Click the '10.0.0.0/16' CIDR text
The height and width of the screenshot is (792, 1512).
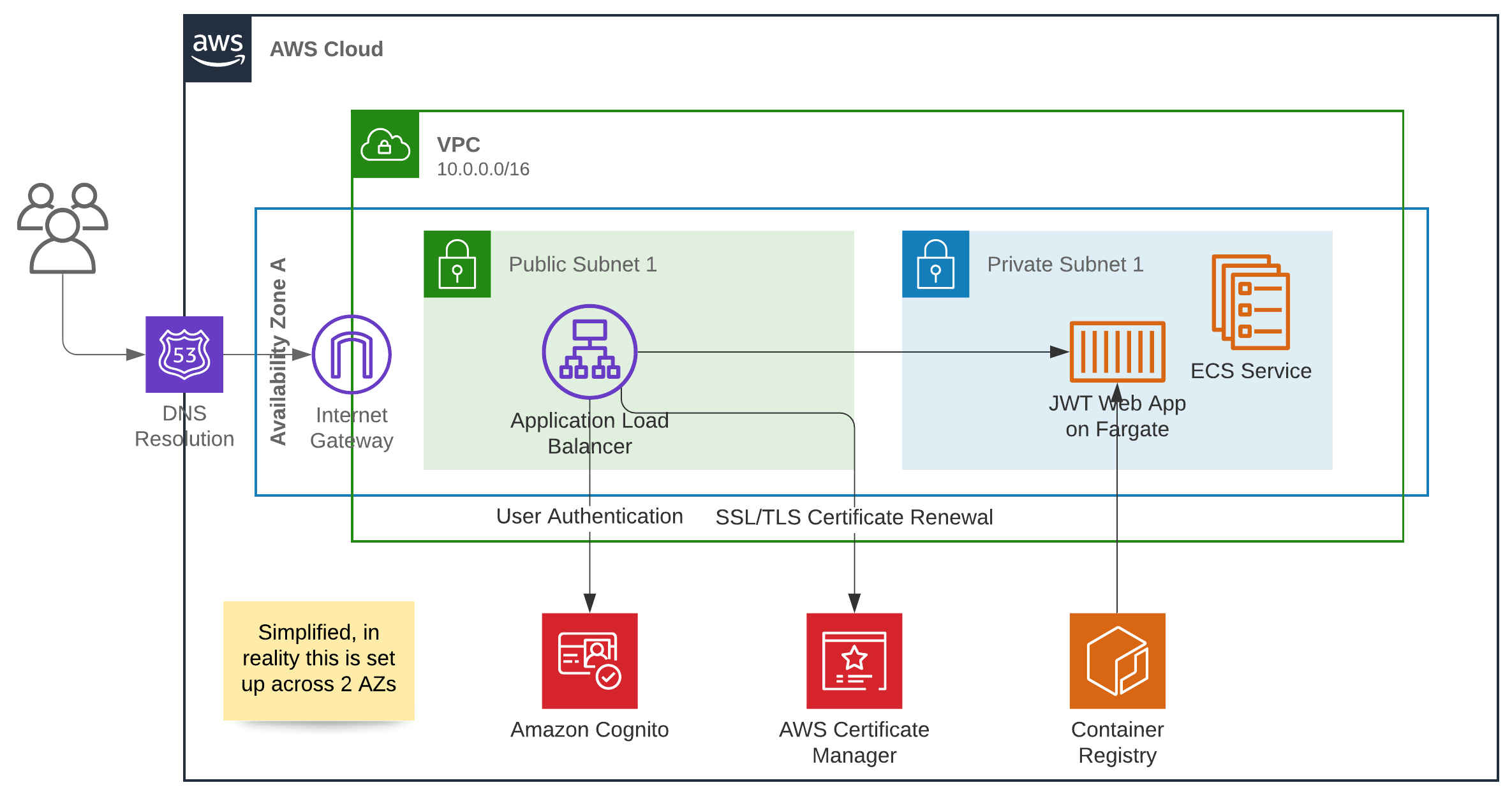coord(483,169)
